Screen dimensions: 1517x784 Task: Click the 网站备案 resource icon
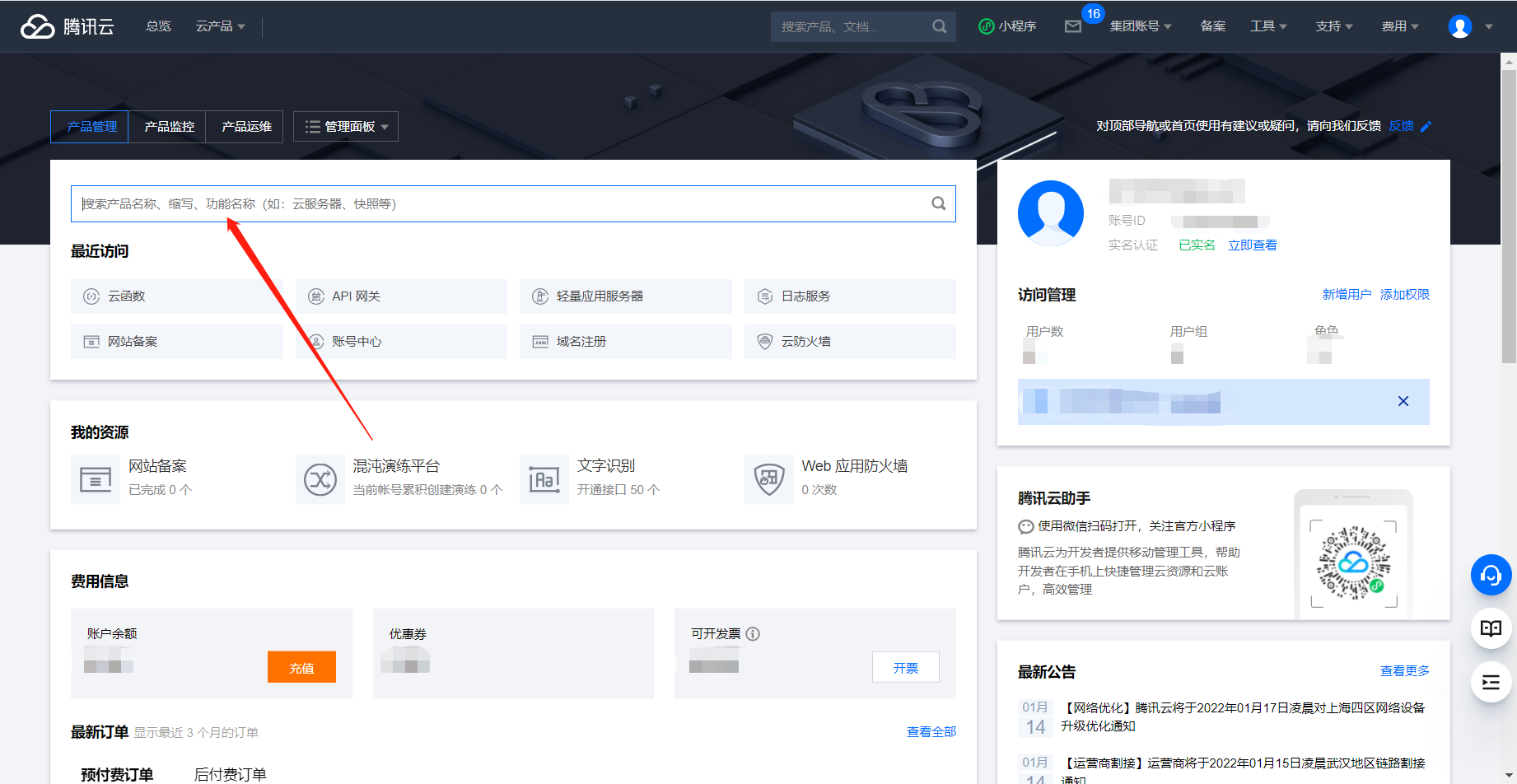point(96,479)
